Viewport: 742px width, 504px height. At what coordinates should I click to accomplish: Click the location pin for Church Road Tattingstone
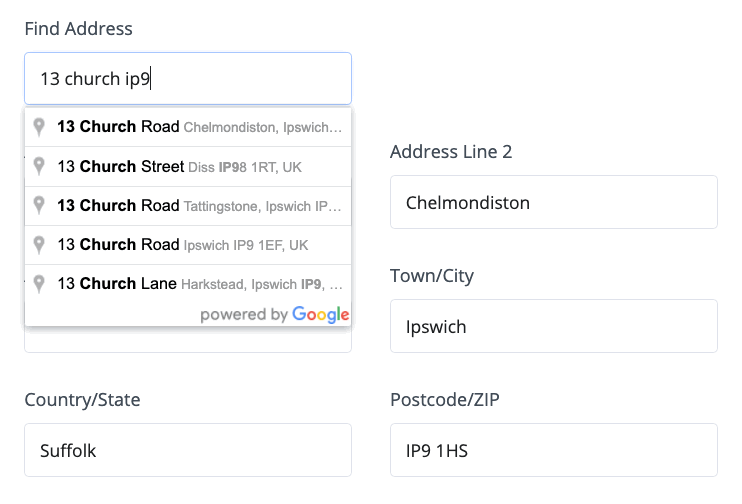[x=39, y=205]
